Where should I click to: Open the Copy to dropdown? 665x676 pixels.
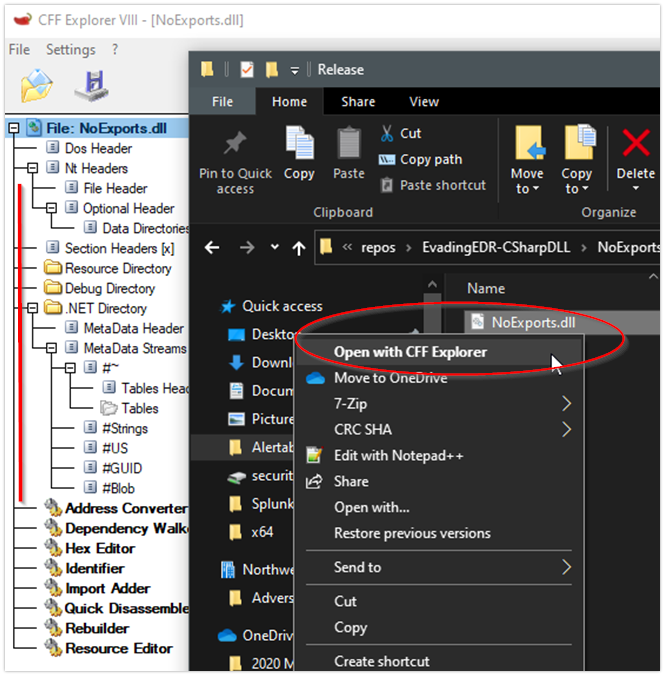[x=577, y=160]
